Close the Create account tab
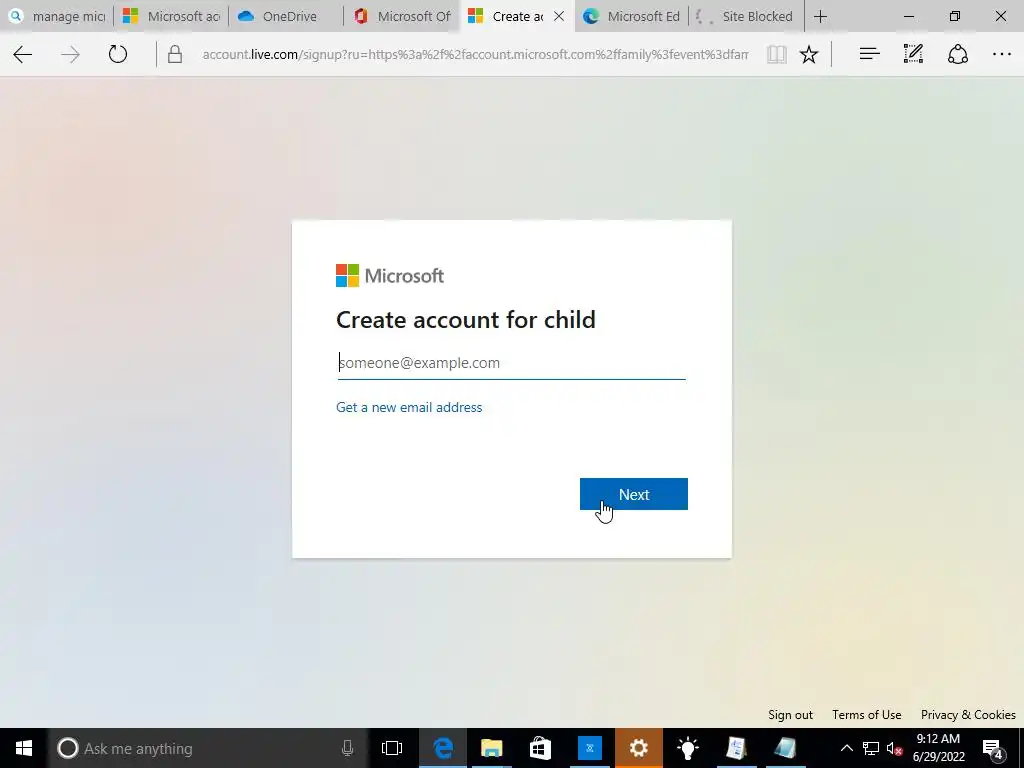Viewport: 1024px width, 768px height. pyautogui.click(x=559, y=16)
